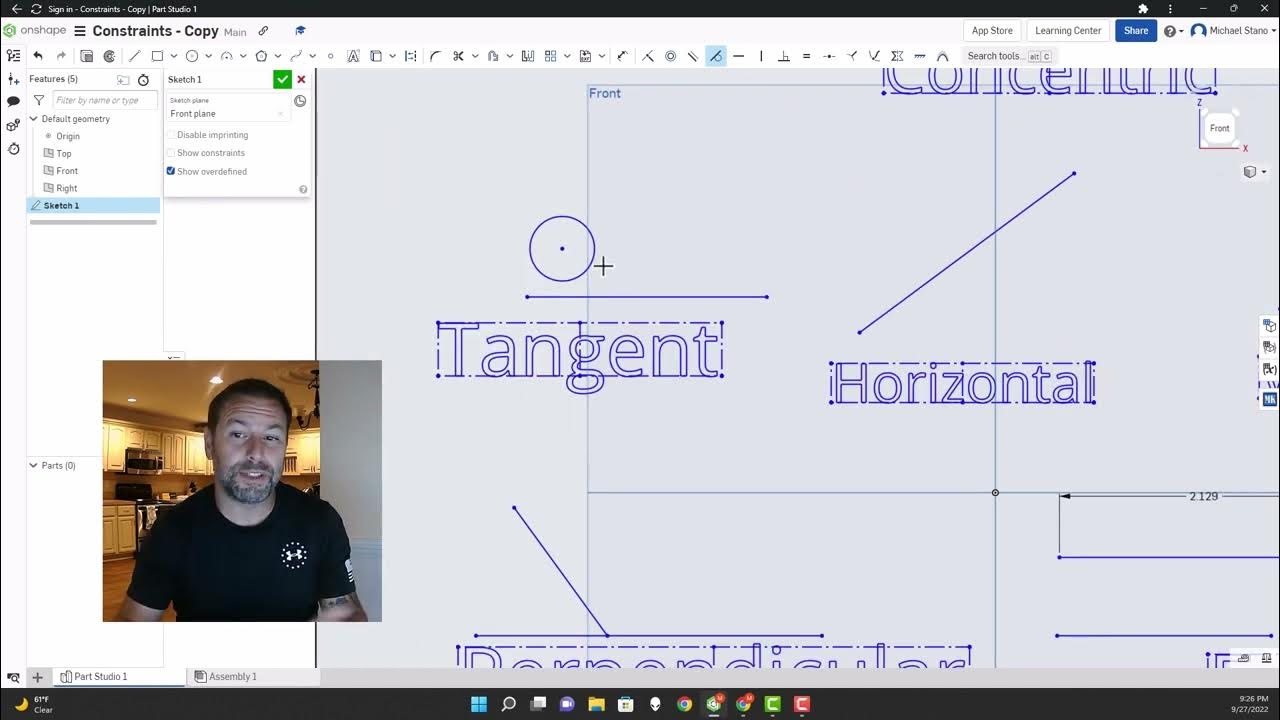Open comments panel in left sidebar
This screenshot has width=1280, height=720.
[13, 101]
